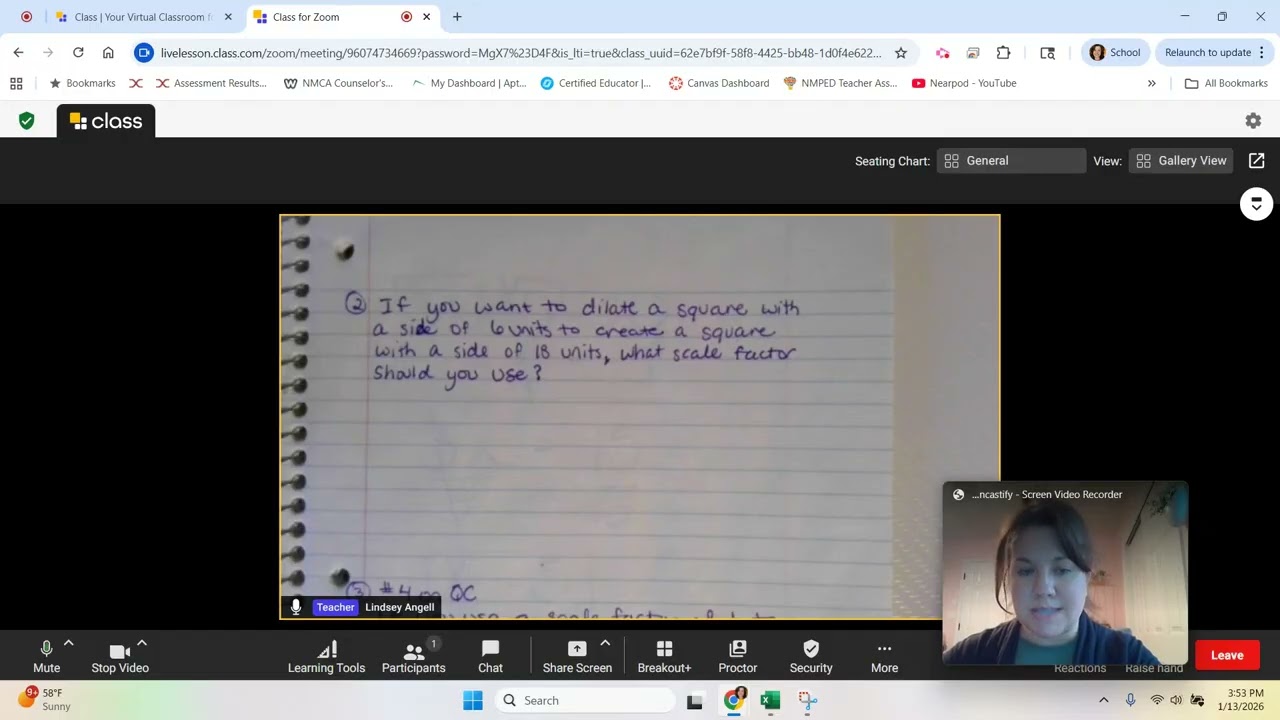
Task: Expand the share options arrow beside Share Screen
Action: click(605, 644)
